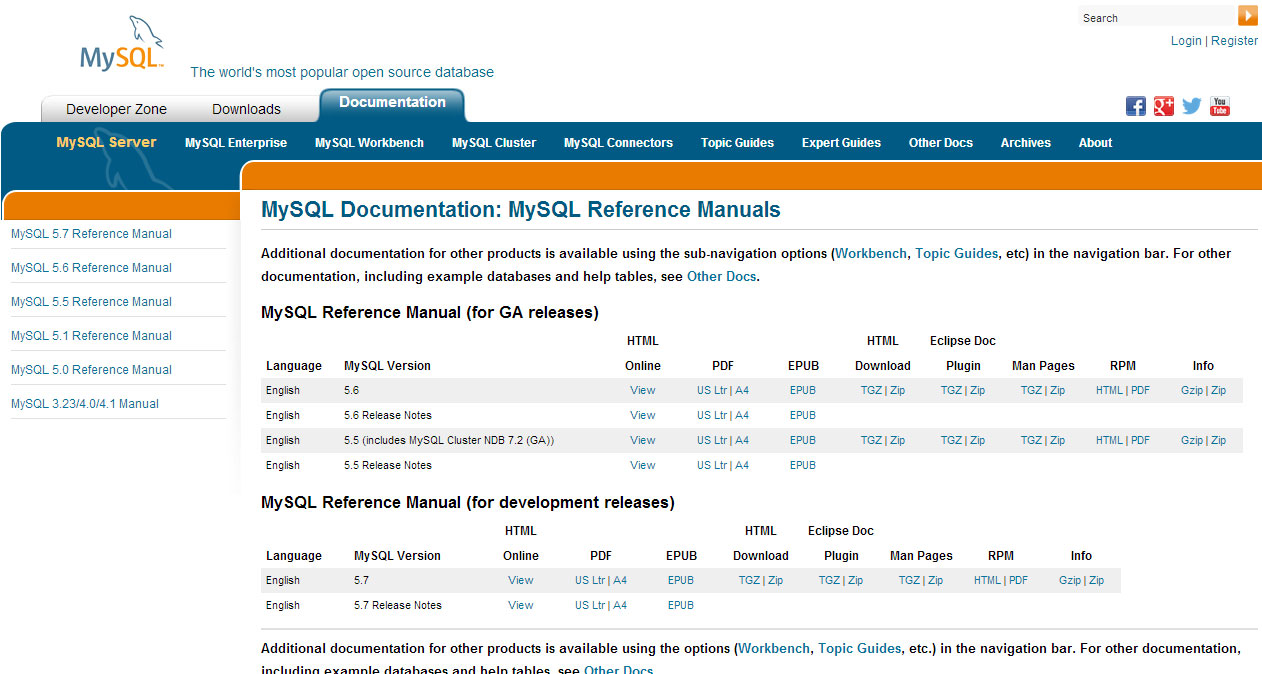The width and height of the screenshot is (1262, 674).
Task: View the 5.6 manual online
Action: 643,390
